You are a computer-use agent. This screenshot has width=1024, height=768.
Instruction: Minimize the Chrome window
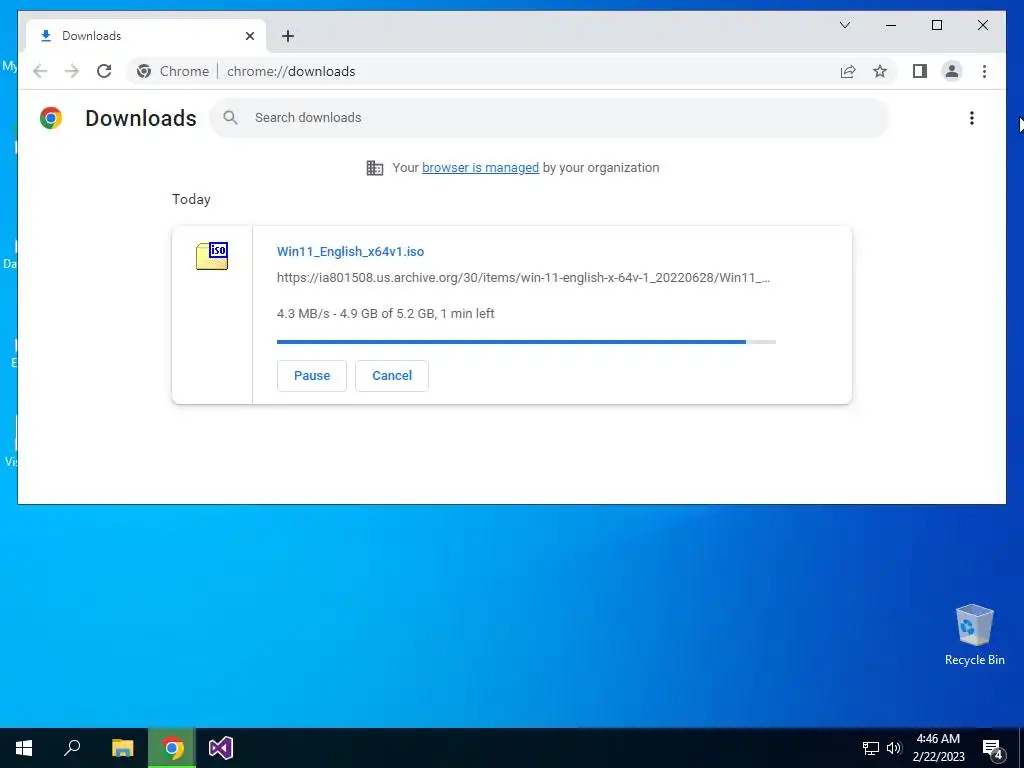click(x=891, y=25)
